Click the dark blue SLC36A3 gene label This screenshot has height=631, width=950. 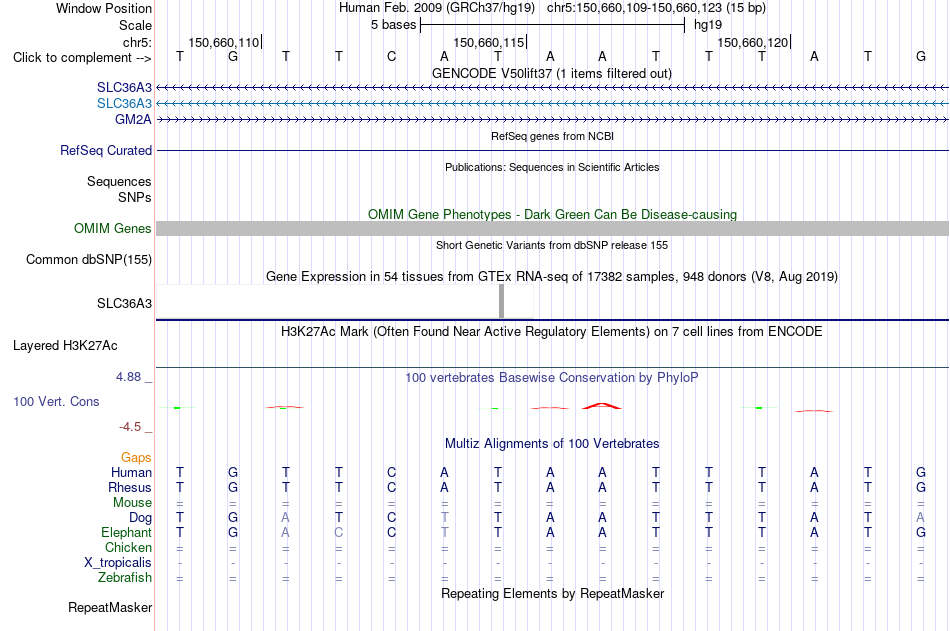click(x=124, y=88)
